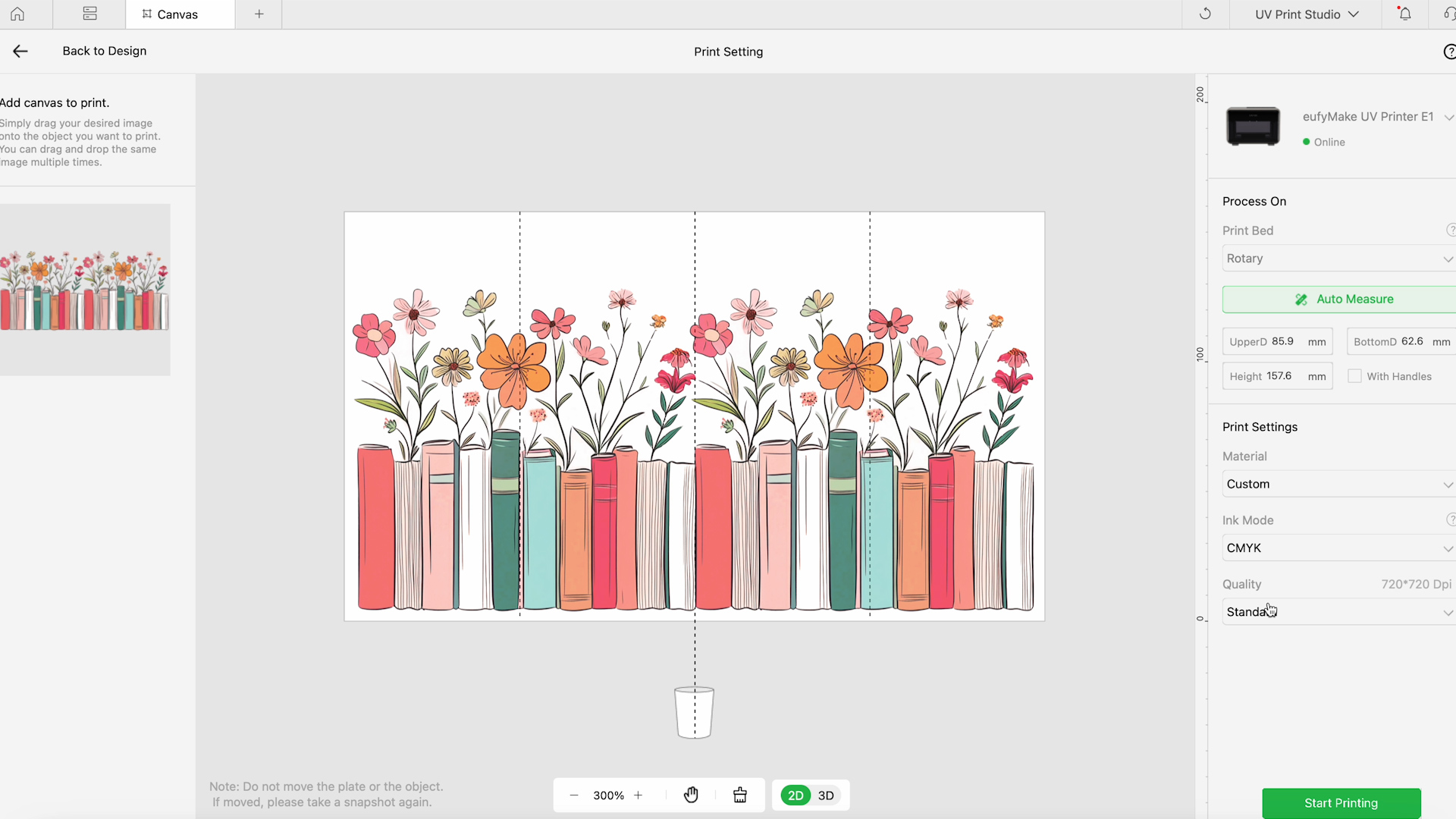The height and width of the screenshot is (819, 1456).
Task: Switch to 2D view
Action: [795, 795]
